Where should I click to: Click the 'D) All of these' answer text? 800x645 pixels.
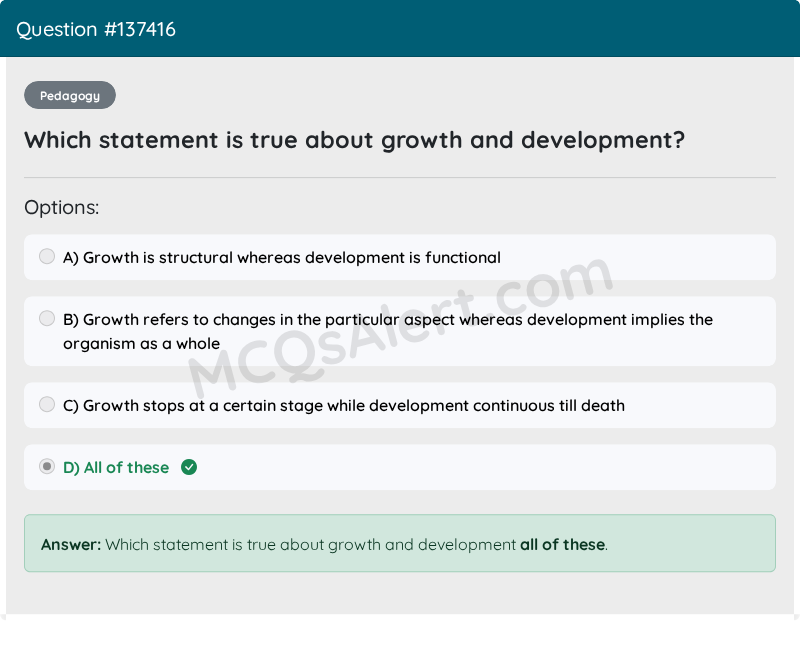click(116, 467)
